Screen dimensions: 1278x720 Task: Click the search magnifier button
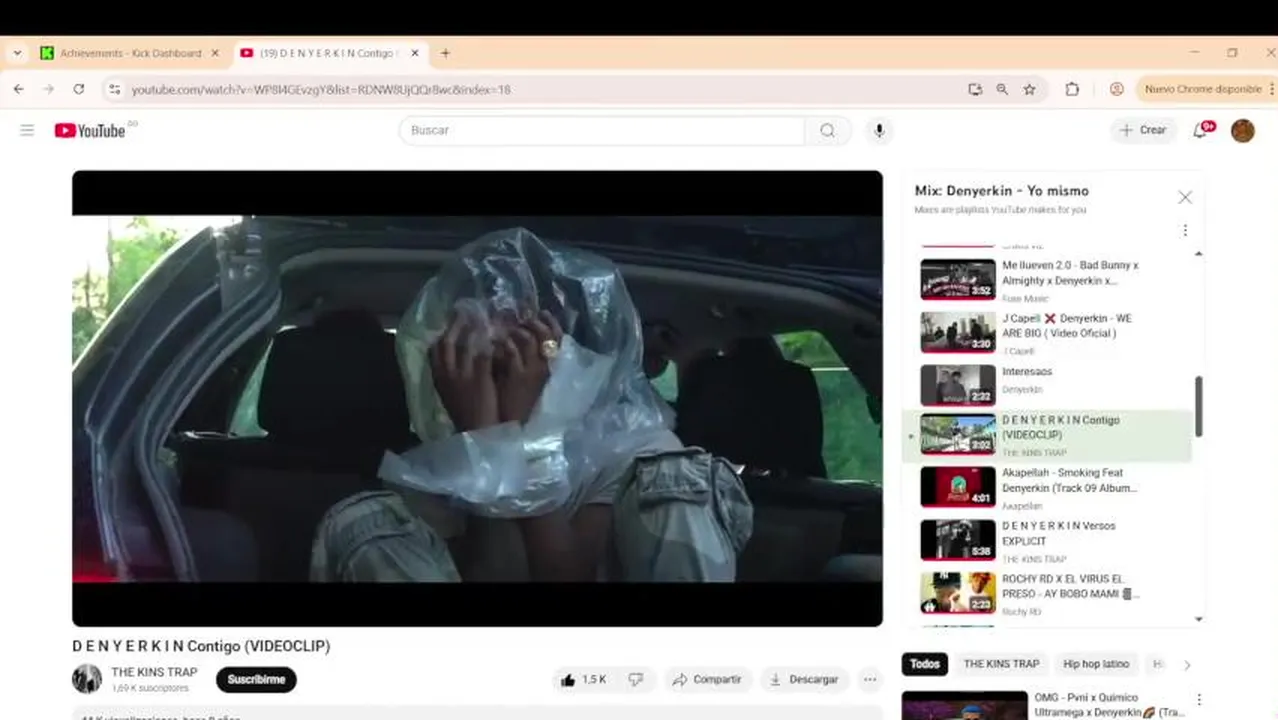tap(828, 130)
